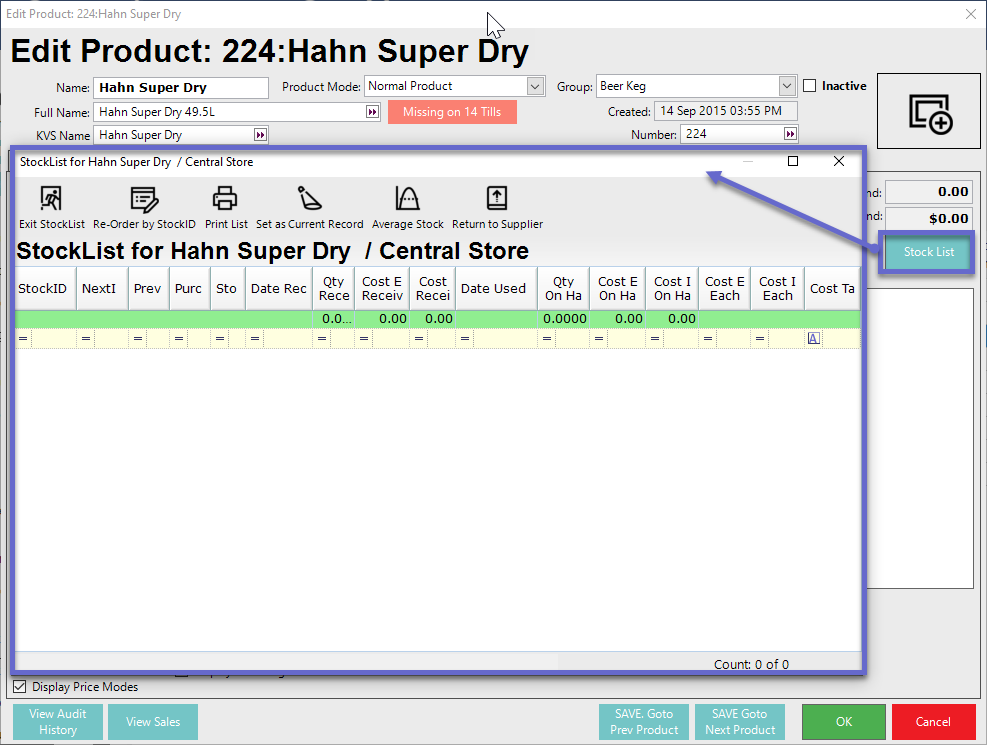
Task: Click the Date Rec filter row cell
Action: [x=279, y=339]
